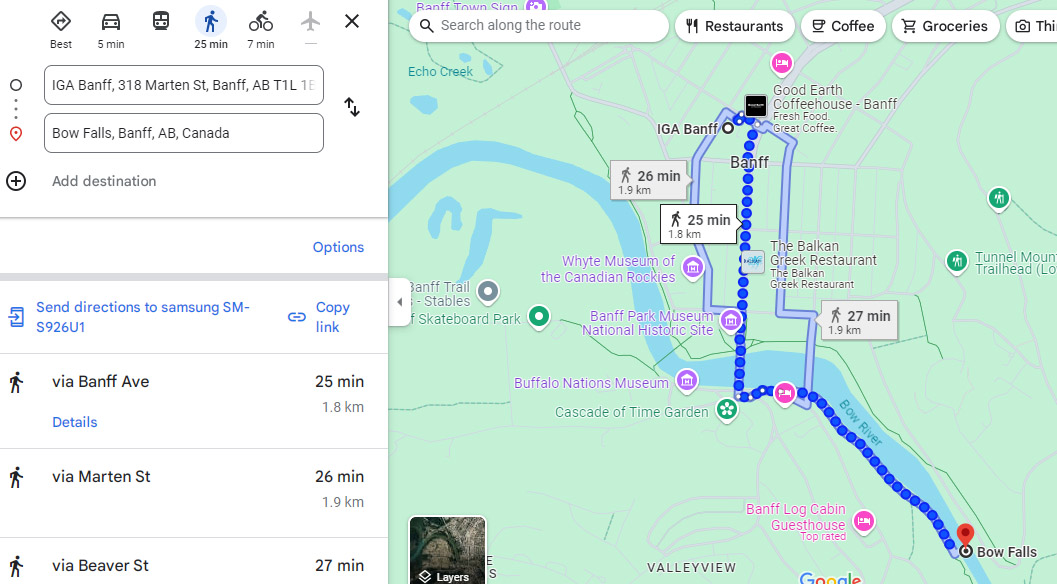This screenshot has height=584, width=1057.
Task: Click the hotel pin above Good Earth Coffeehouse
Action: [x=781, y=63]
